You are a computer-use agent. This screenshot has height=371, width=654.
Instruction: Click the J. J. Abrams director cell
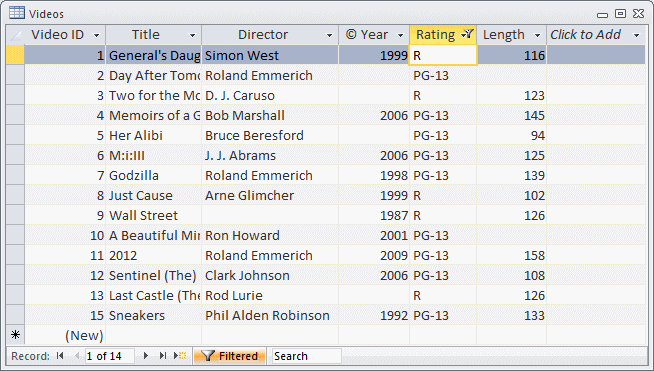coord(270,156)
